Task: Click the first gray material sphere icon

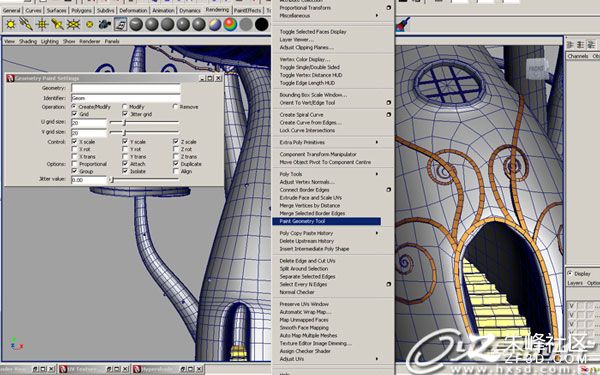Action: pyautogui.click(x=136, y=24)
